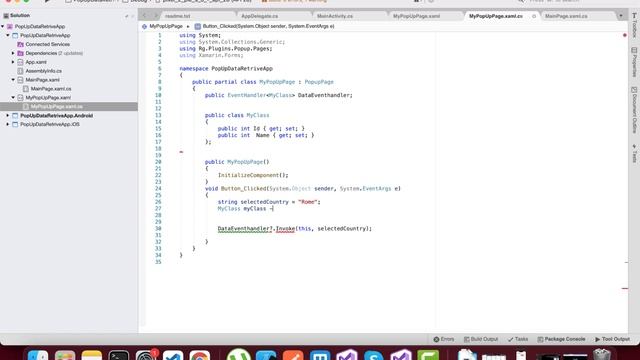Viewport: 640px width, 360px height.
Task: Click line number 20 in gutter
Action: click(x=158, y=162)
